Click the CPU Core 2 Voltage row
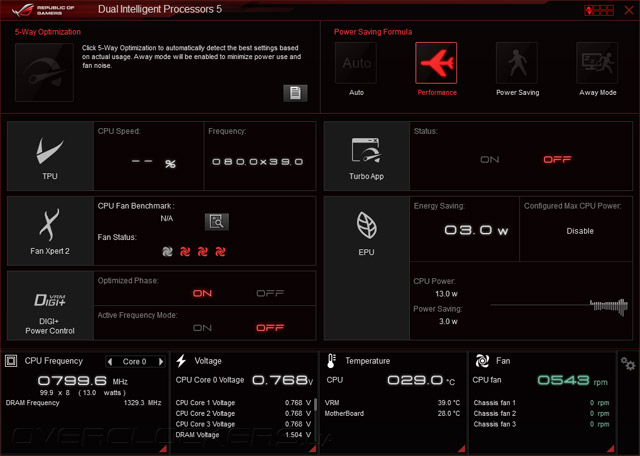 (243, 414)
